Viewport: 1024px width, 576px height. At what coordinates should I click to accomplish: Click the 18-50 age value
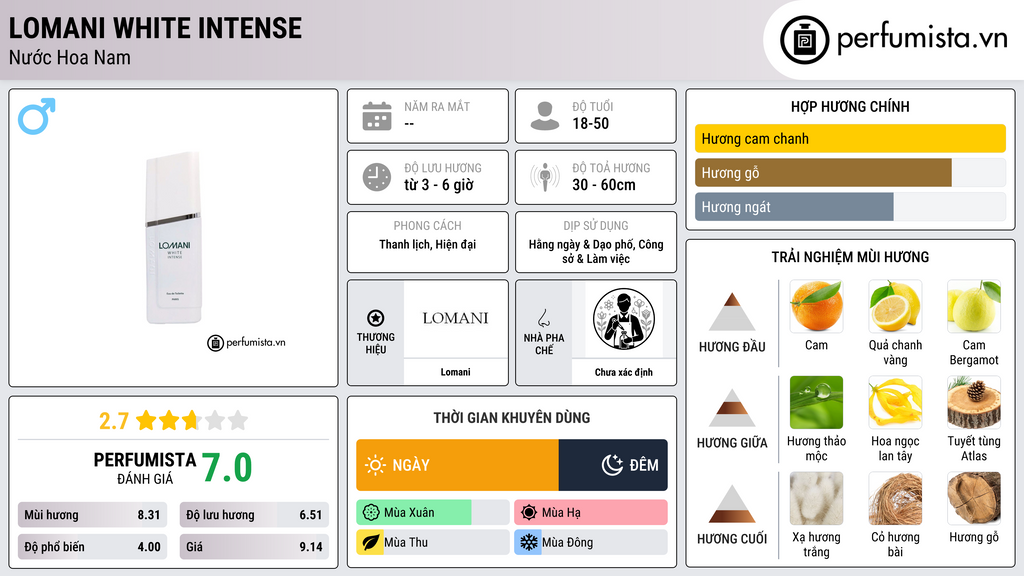click(590, 123)
